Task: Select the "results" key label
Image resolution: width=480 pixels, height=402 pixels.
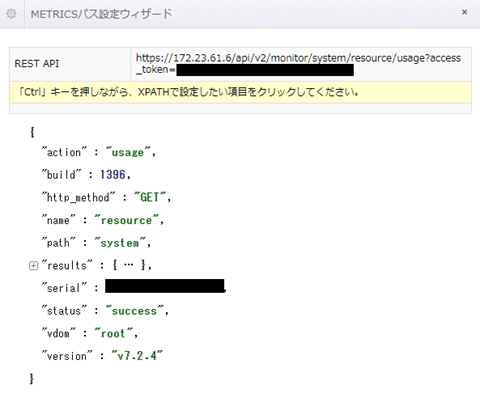Action: 67,266
